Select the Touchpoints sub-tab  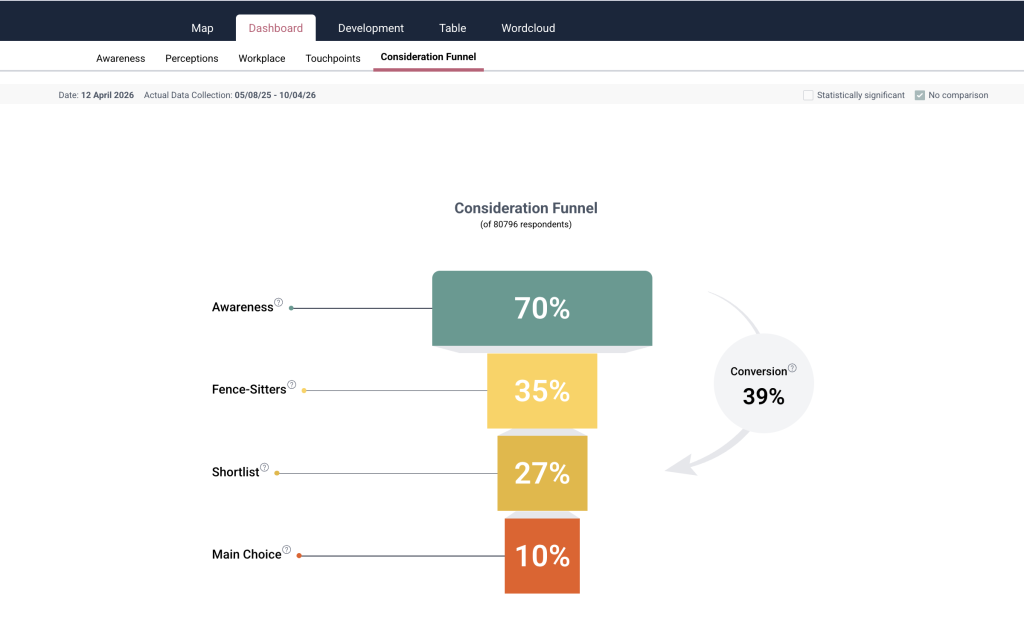pyautogui.click(x=333, y=58)
